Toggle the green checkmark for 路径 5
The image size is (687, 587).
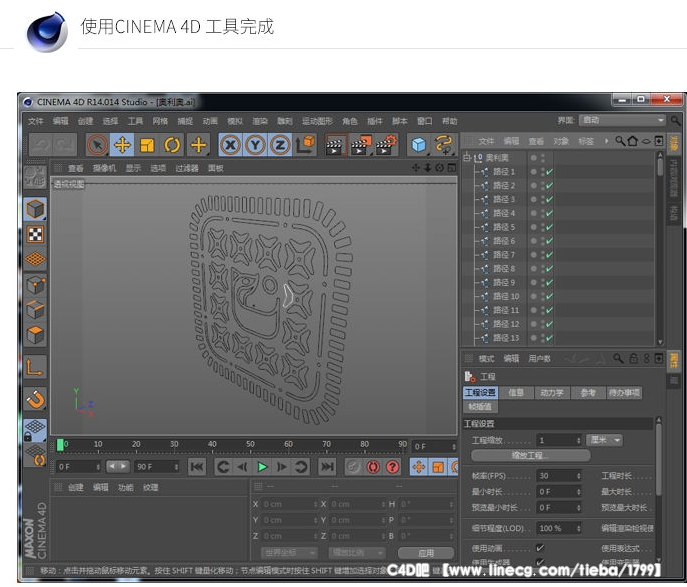549,227
